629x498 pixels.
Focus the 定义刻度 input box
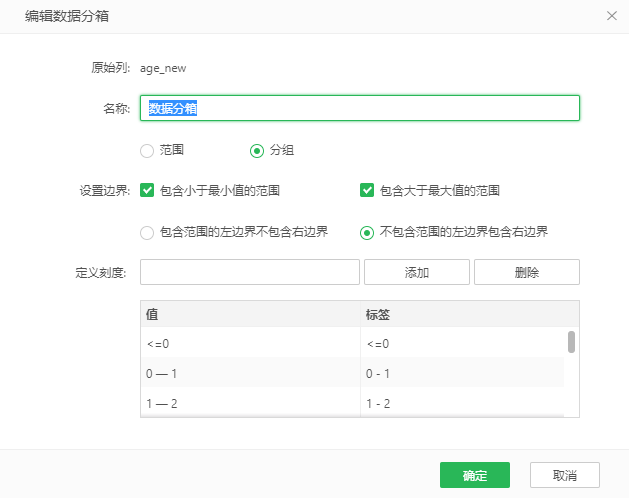click(x=250, y=272)
